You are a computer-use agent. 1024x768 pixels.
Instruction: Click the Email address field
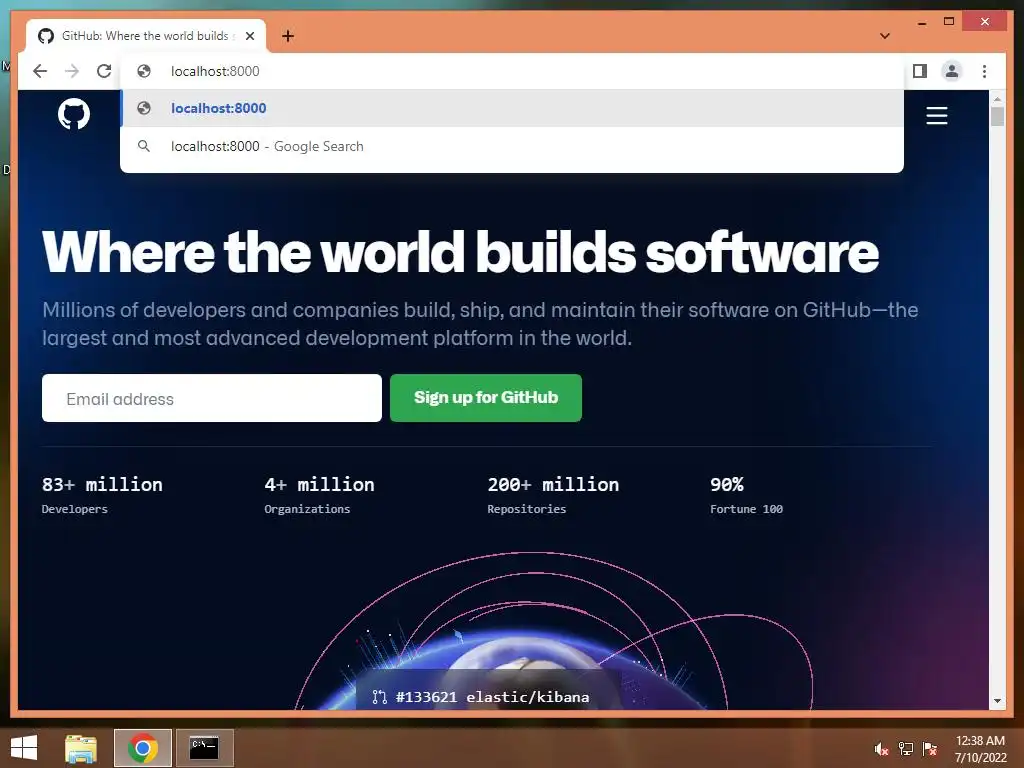(x=212, y=398)
